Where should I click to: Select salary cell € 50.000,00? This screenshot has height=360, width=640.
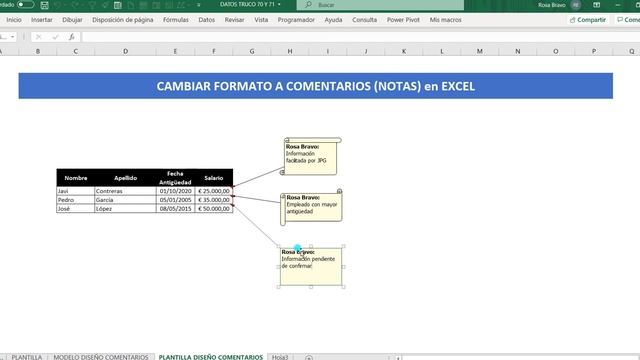[x=214, y=209]
